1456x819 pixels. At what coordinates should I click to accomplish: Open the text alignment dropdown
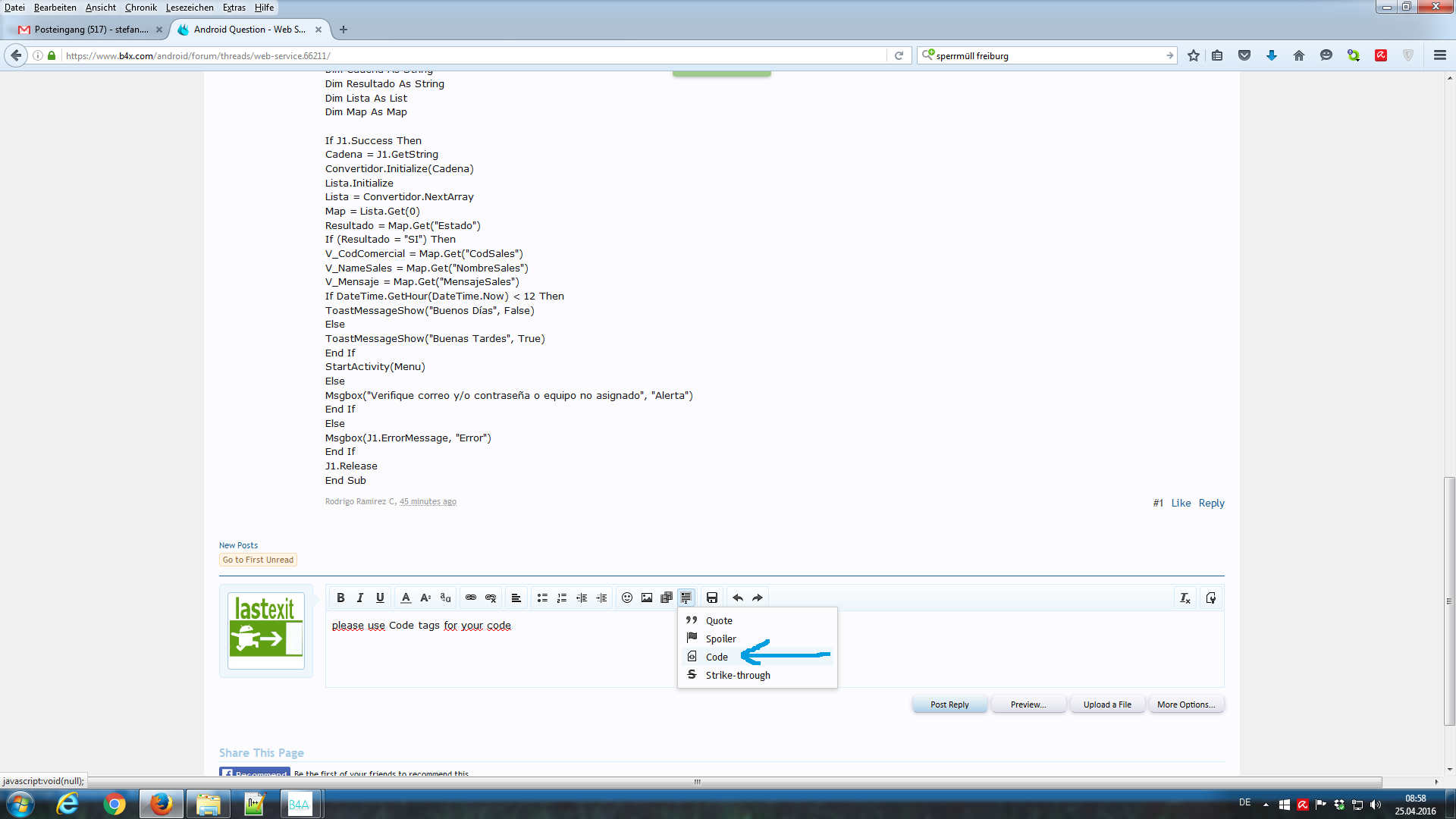[x=516, y=598]
